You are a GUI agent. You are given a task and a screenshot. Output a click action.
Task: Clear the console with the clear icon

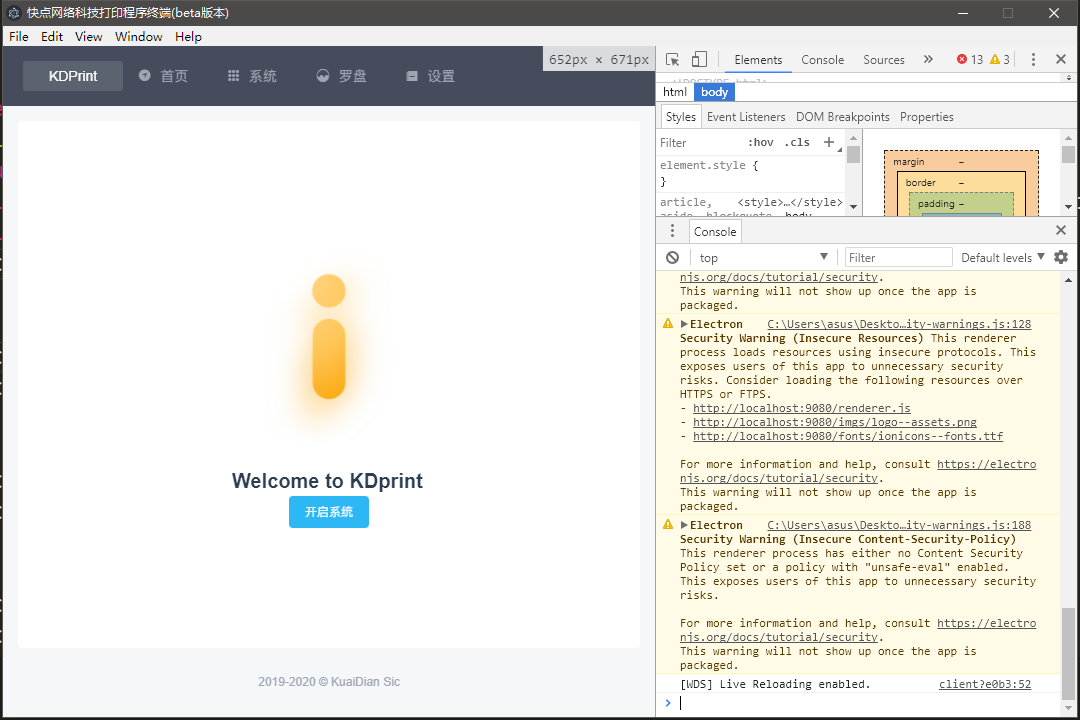[672, 258]
